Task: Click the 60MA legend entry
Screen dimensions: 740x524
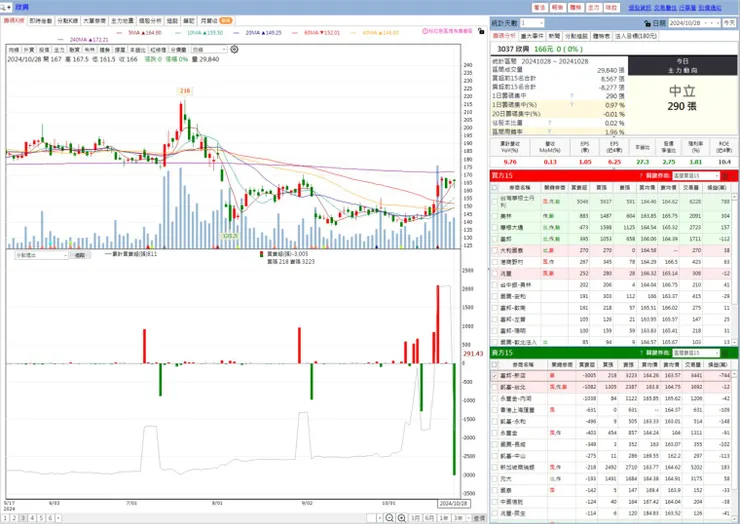Action: pos(316,33)
